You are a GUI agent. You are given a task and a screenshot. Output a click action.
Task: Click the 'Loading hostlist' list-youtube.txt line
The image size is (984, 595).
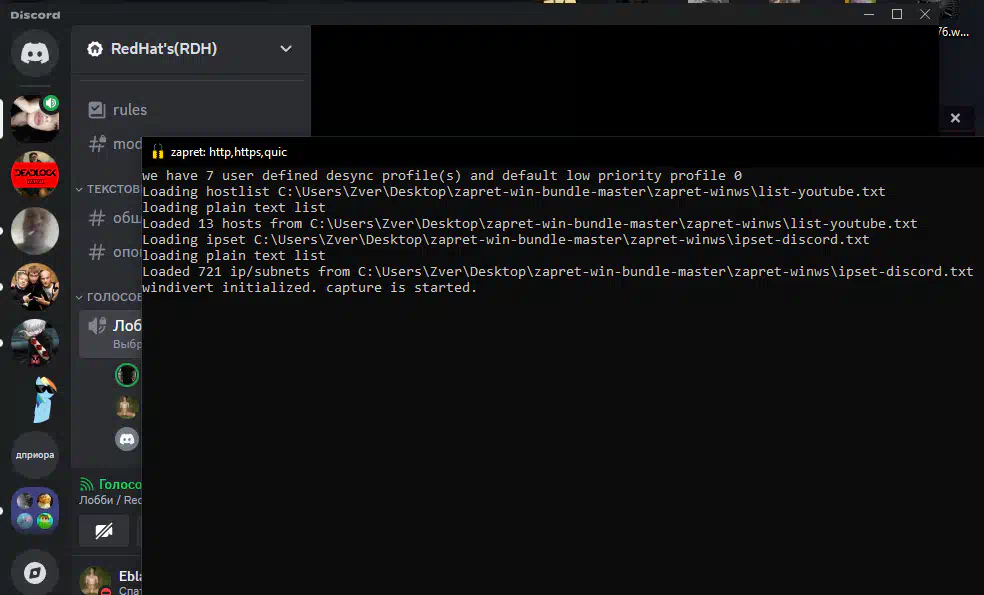[514, 191]
